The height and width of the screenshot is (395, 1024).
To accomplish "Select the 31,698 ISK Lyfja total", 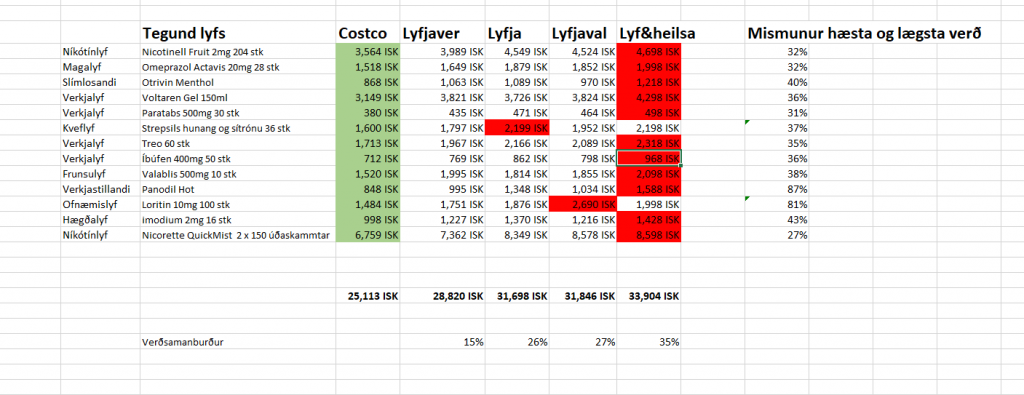I will point(517,296).
